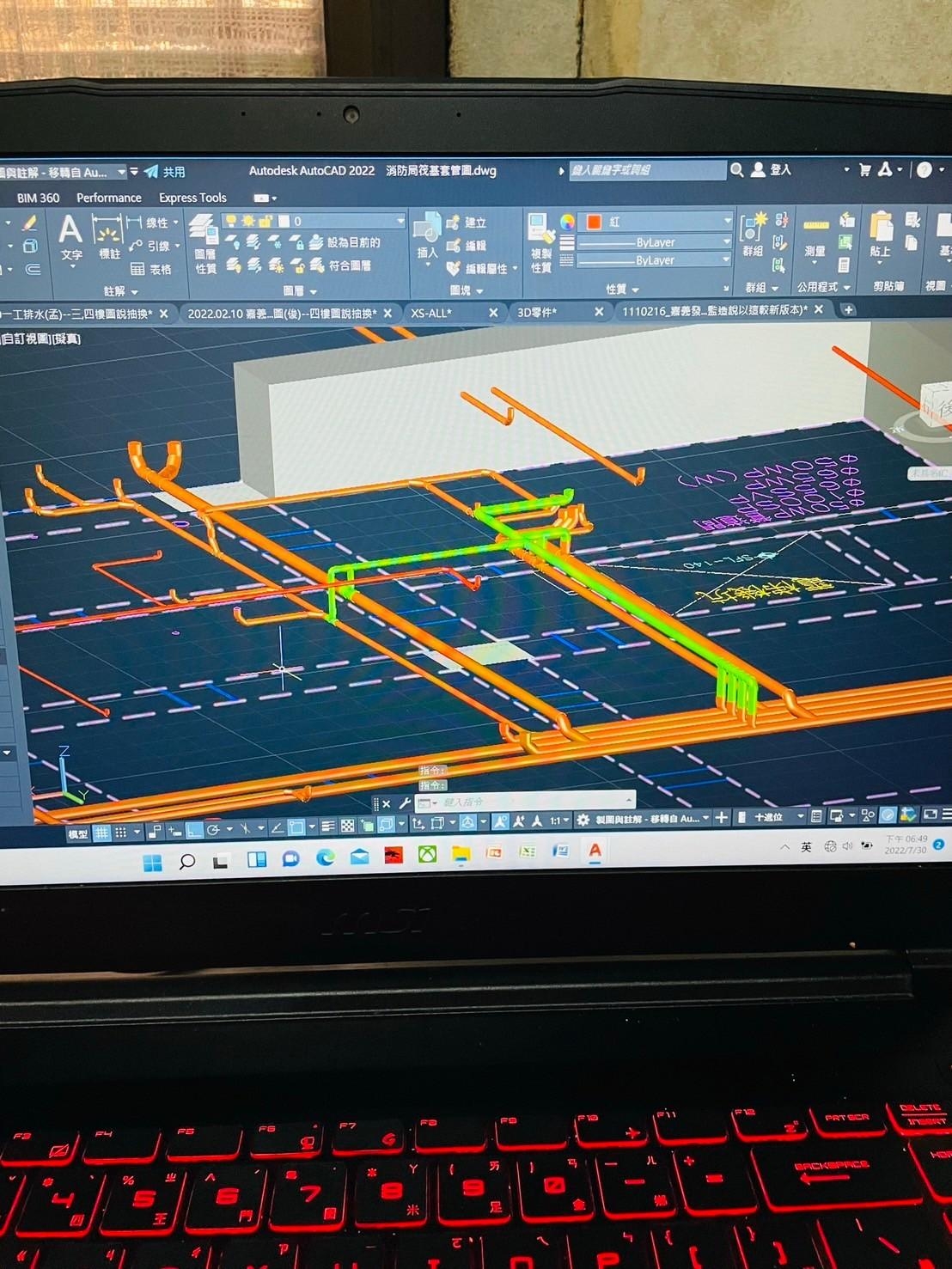Toggle grid display in status bar

pyautogui.click(x=101, y=833)
